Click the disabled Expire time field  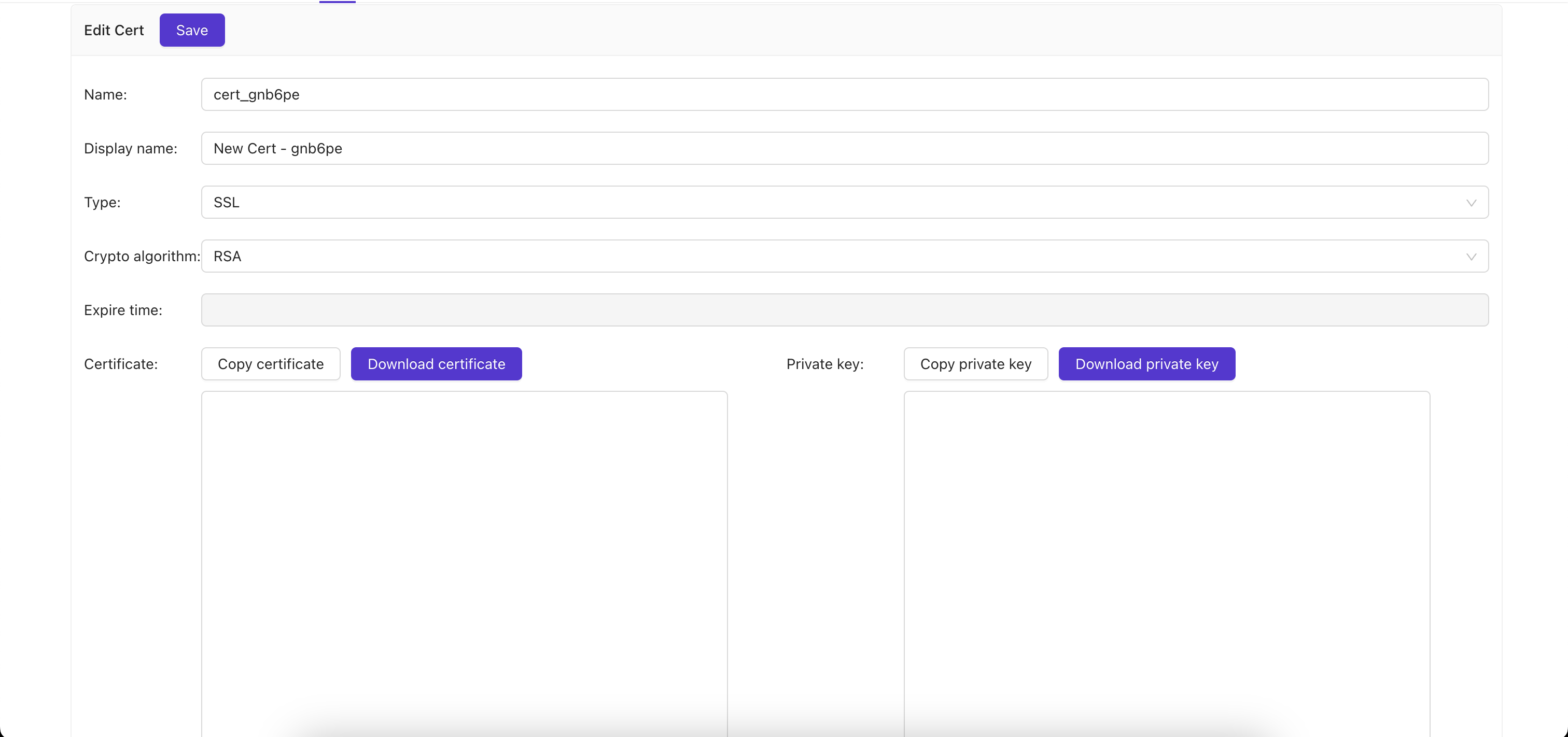click(844, 310)
